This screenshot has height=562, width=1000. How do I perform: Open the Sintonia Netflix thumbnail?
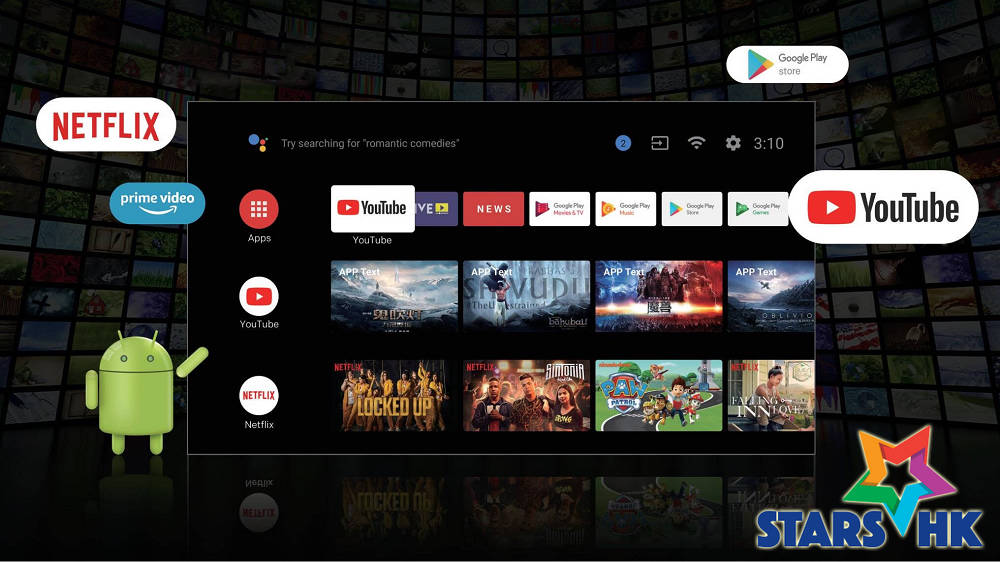[526, 396]
